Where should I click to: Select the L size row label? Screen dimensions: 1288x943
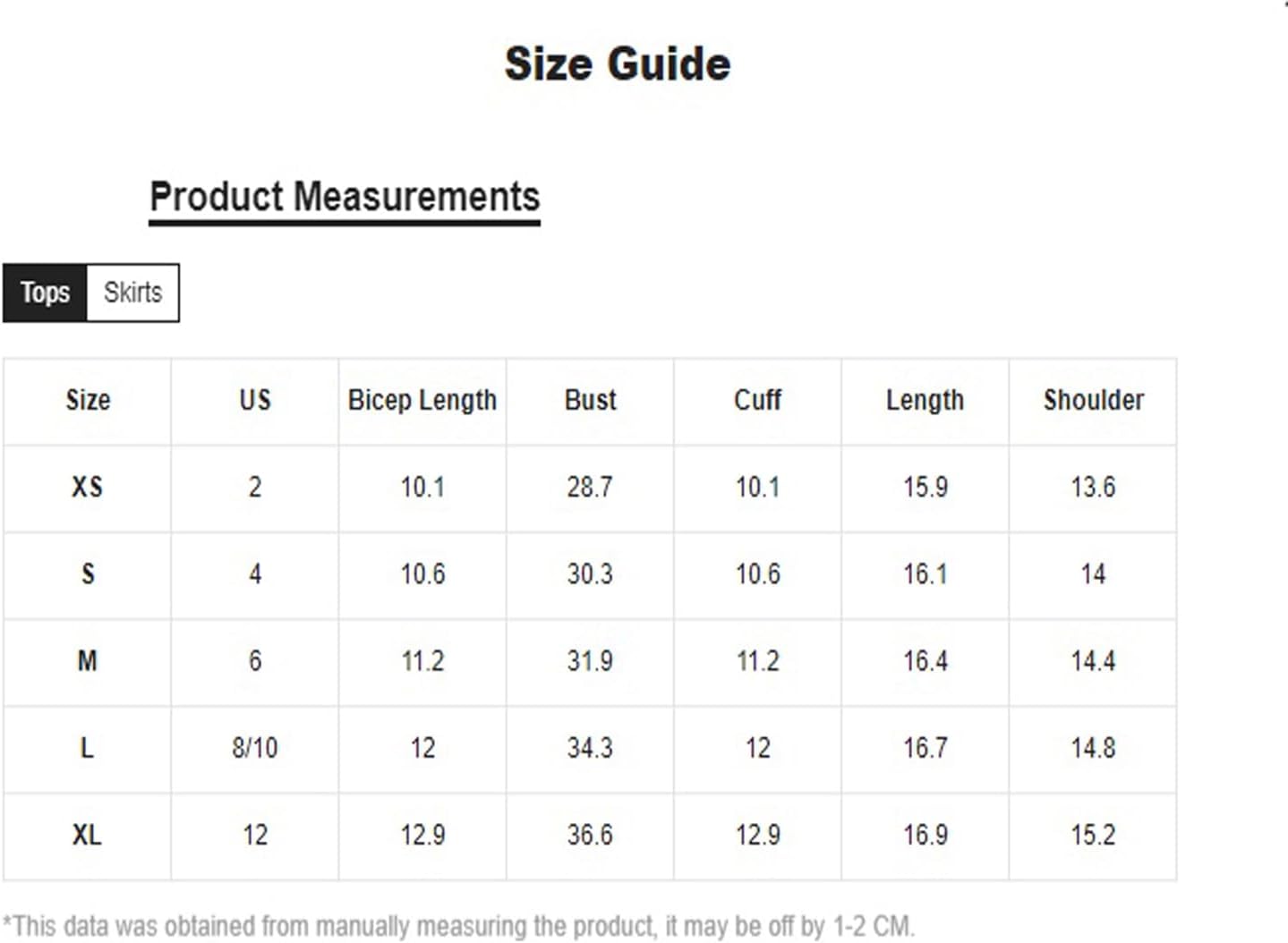87,748
